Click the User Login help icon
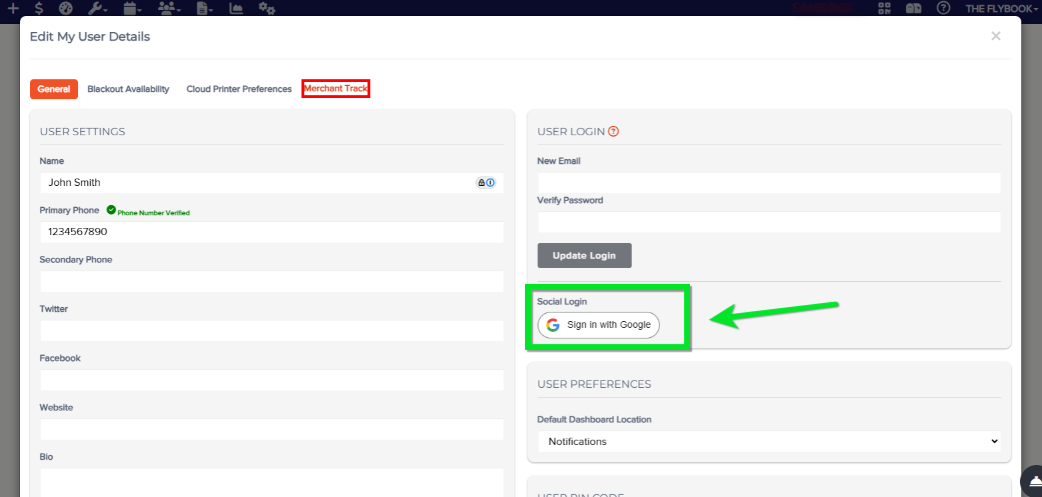 click(614, 132)
